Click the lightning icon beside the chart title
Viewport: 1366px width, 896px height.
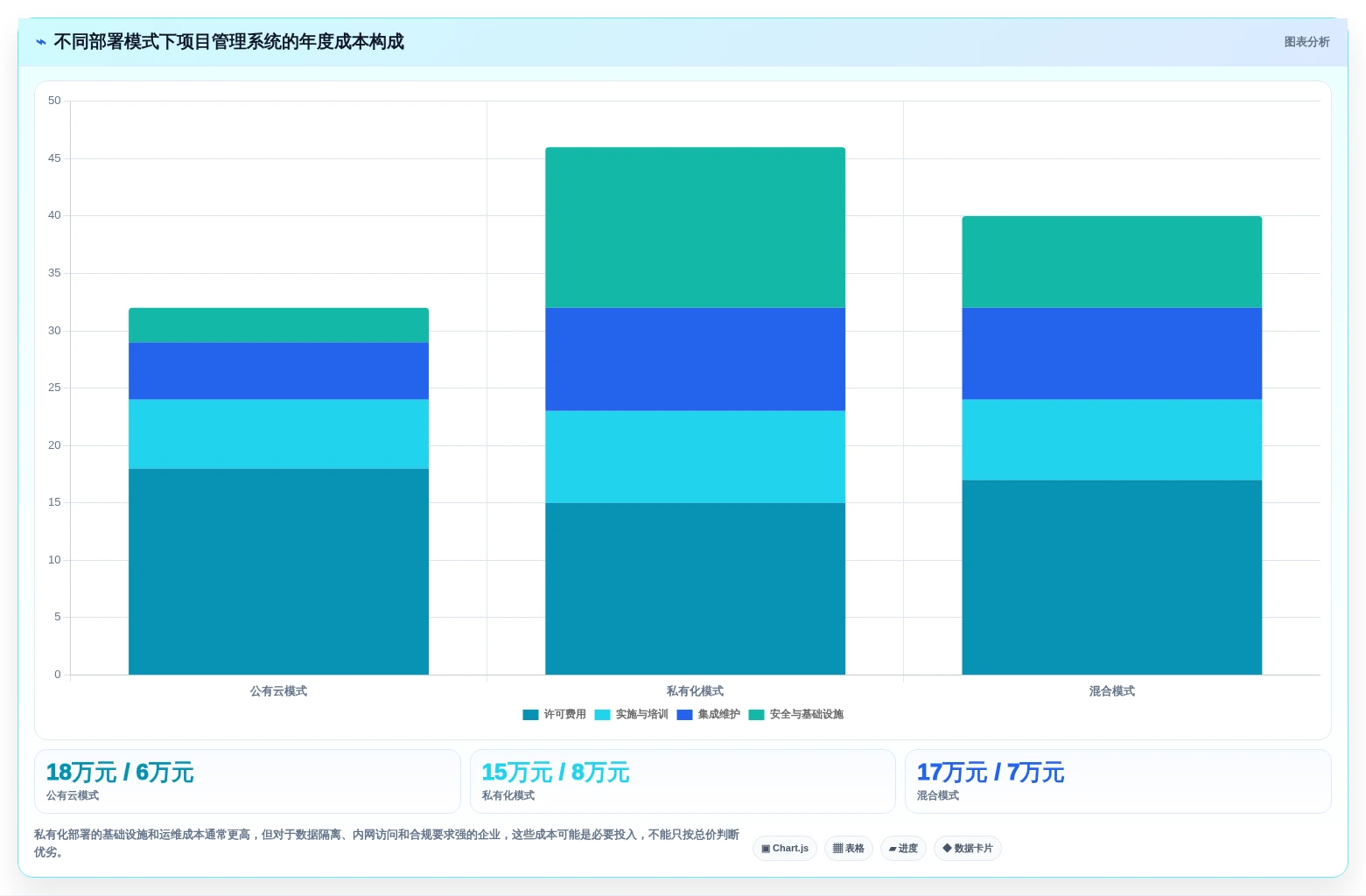click(41, 42)
